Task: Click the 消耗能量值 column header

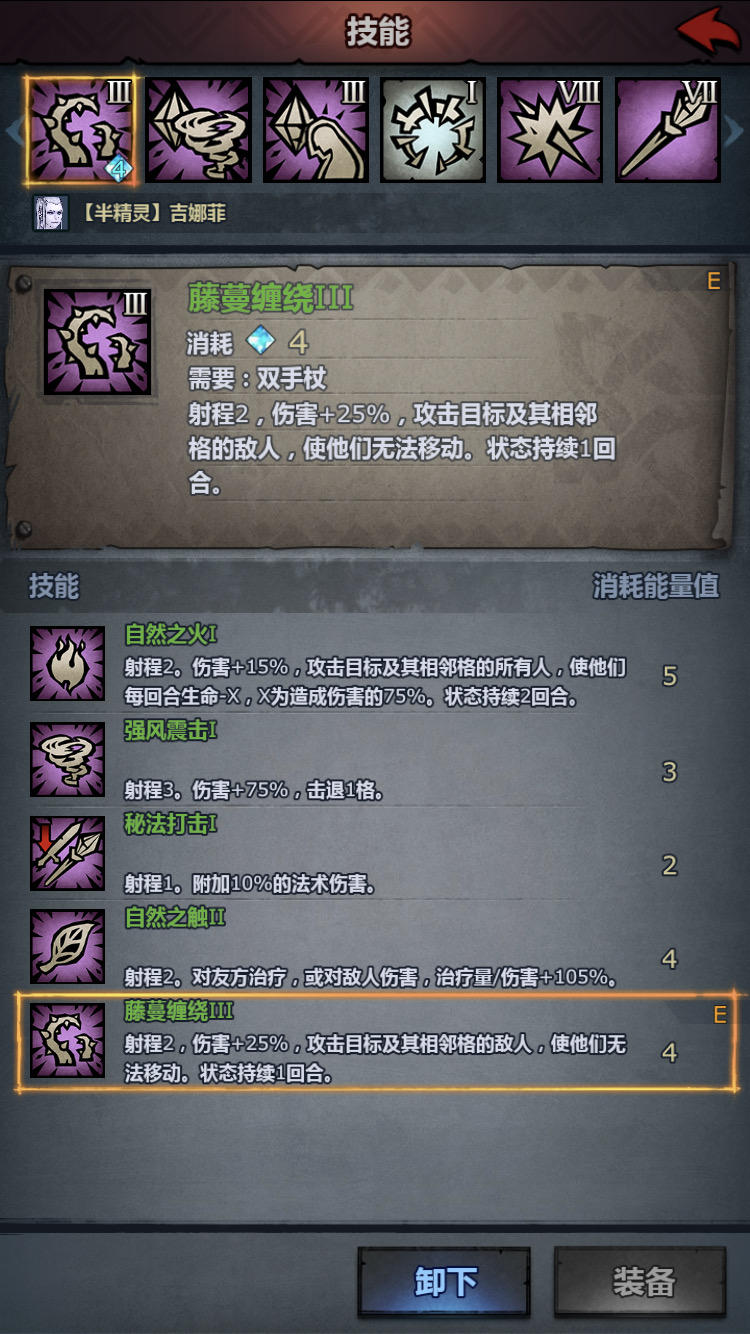Action: [656, 586]
